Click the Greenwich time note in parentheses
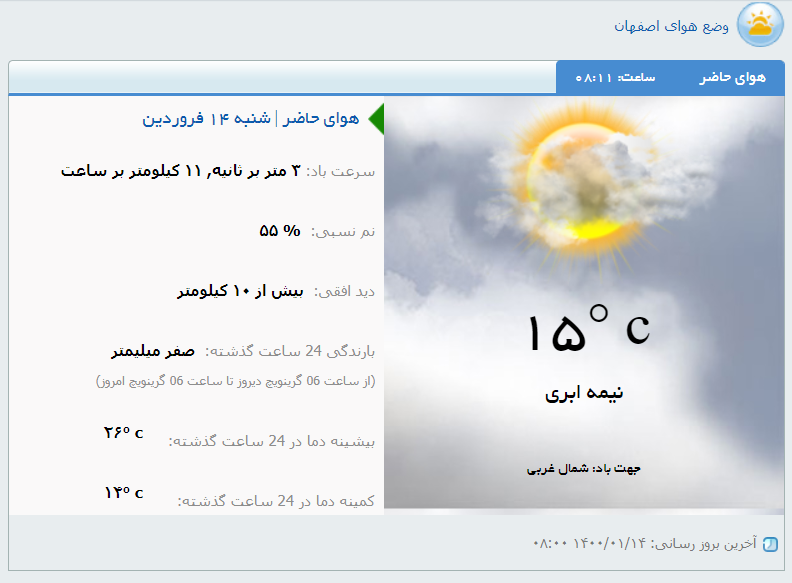 [235, 381]
